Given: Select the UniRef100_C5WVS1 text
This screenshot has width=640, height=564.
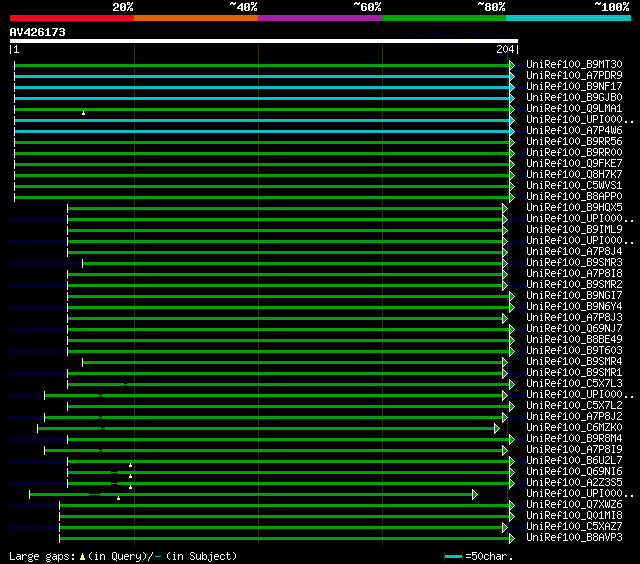Looking at the screenshot, I should coord(574,186).
